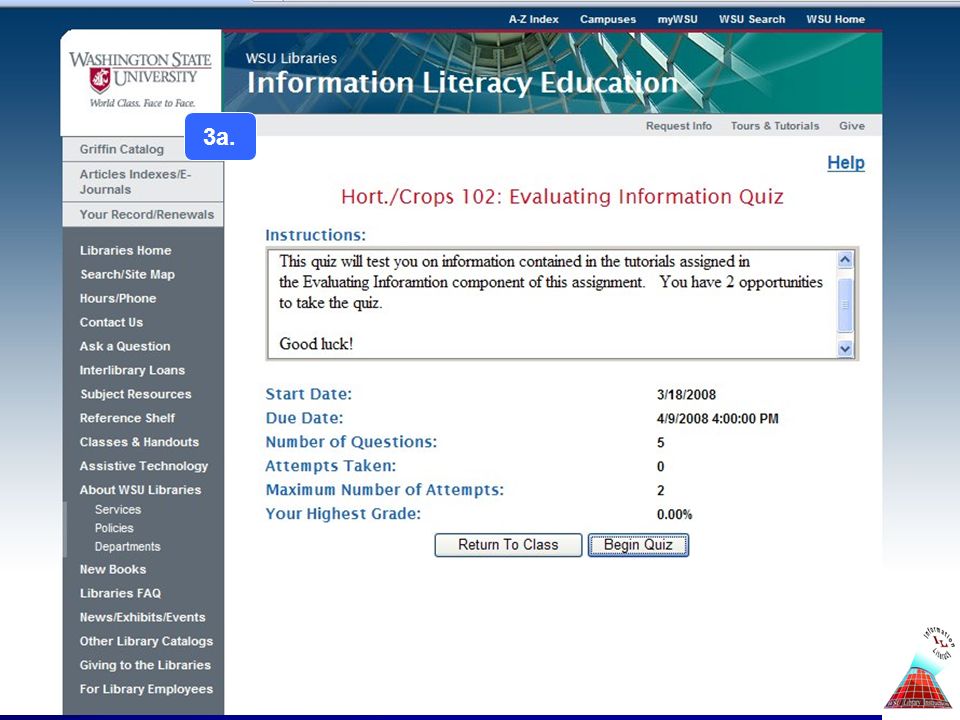Viewport: 960px width, 720px height.
Task: Open the Services sub-link
Action: tap(118, 509)
